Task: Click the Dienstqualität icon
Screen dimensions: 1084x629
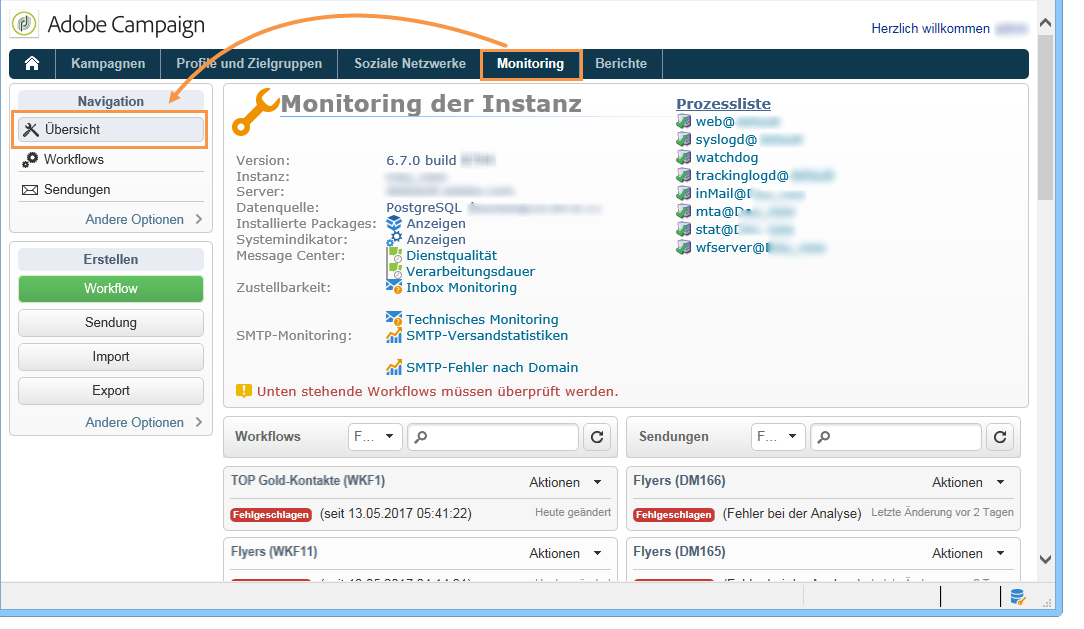Action: (x=395, y=255)
